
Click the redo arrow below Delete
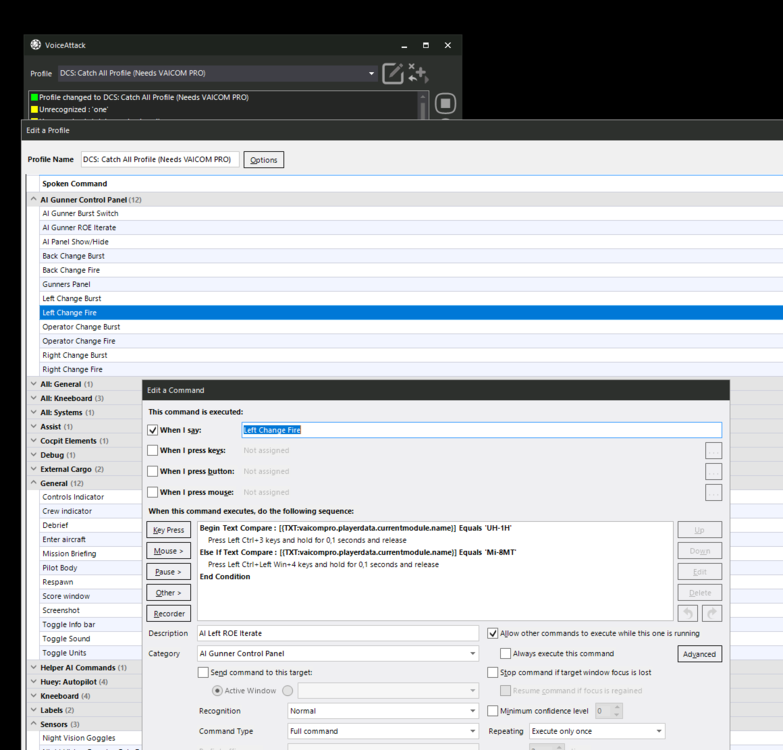click(712, 614)
